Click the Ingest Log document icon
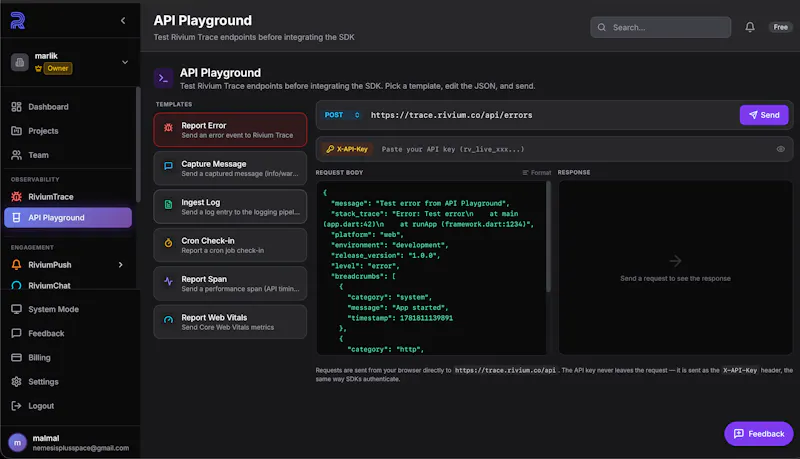The width and height of the screenshot is (800, 459). (168, 205)
